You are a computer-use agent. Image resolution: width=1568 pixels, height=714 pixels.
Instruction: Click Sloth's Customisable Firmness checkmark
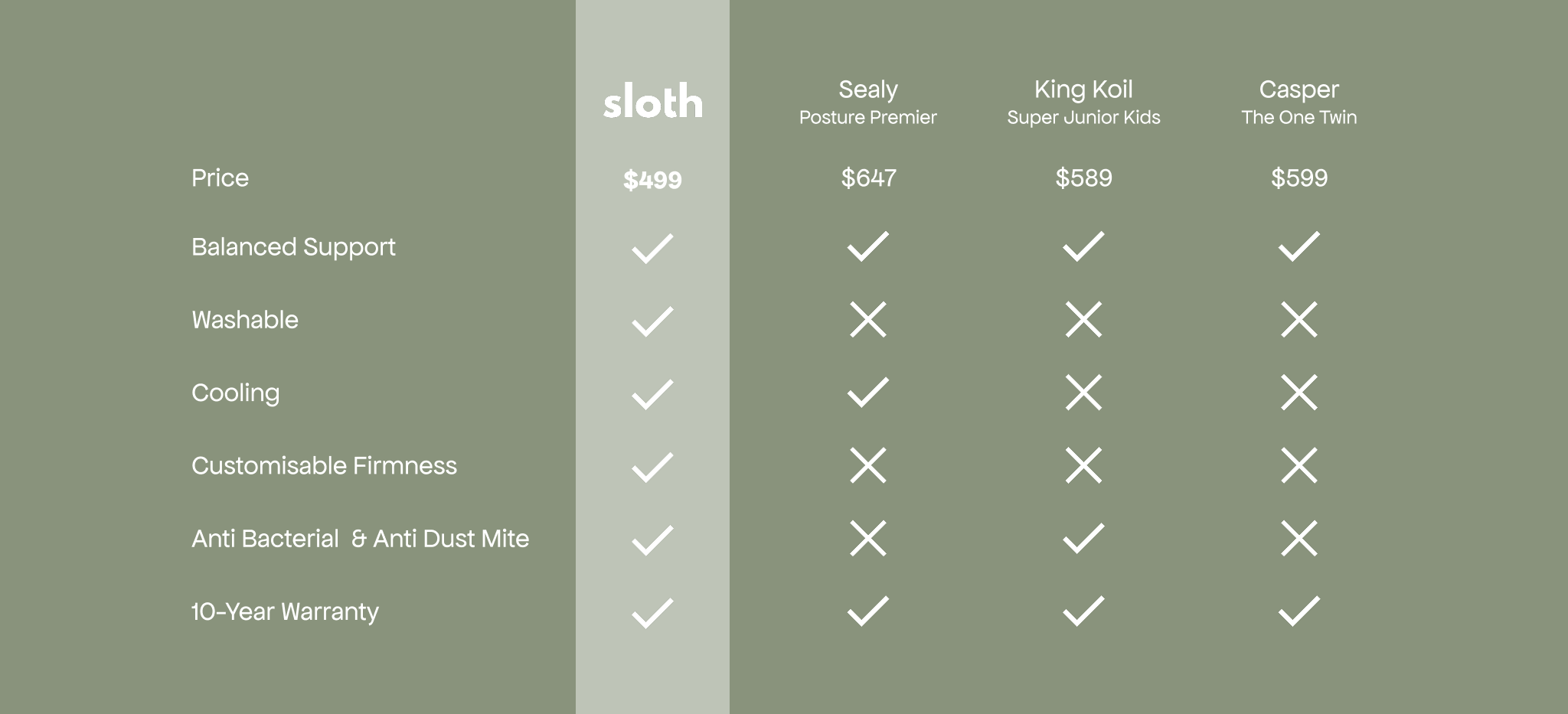coord(652,468)
